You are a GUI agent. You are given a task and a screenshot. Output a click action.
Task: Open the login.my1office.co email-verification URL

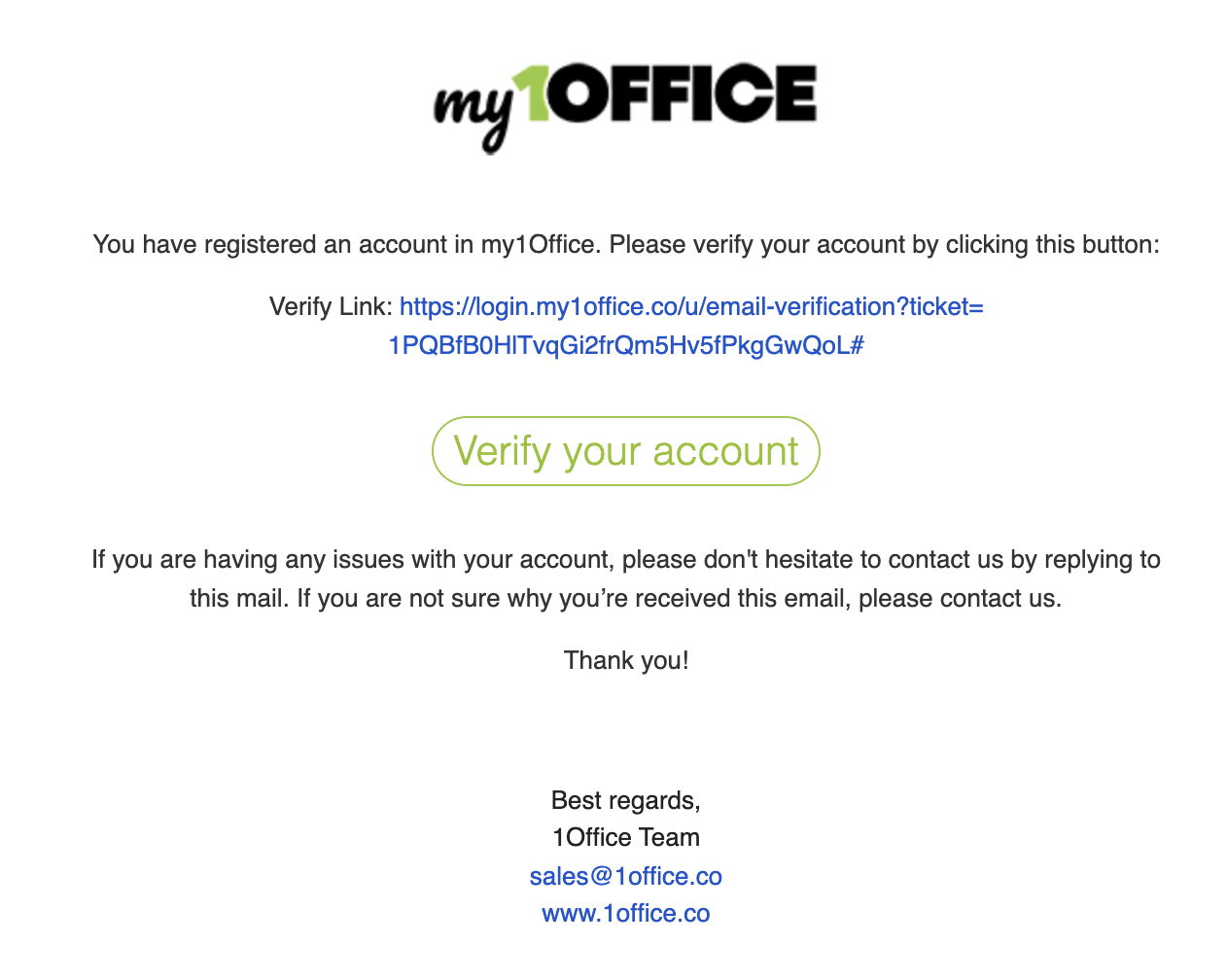[690, 307]
